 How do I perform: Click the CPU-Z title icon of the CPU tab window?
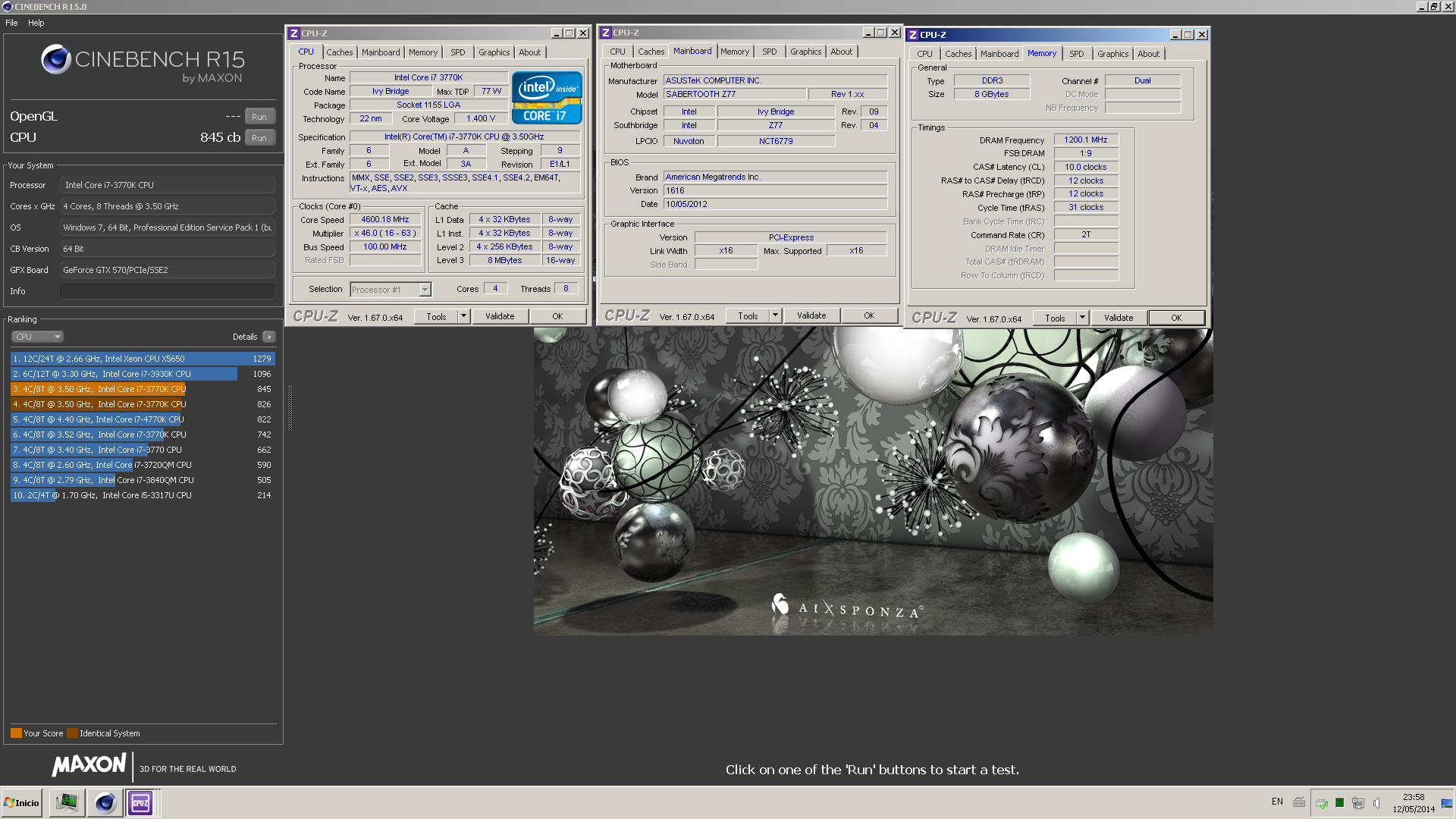coord(294,33)
